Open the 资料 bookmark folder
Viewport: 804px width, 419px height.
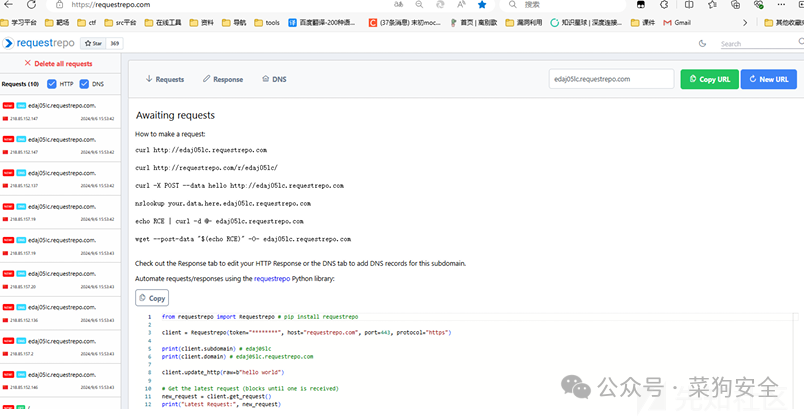202,23
